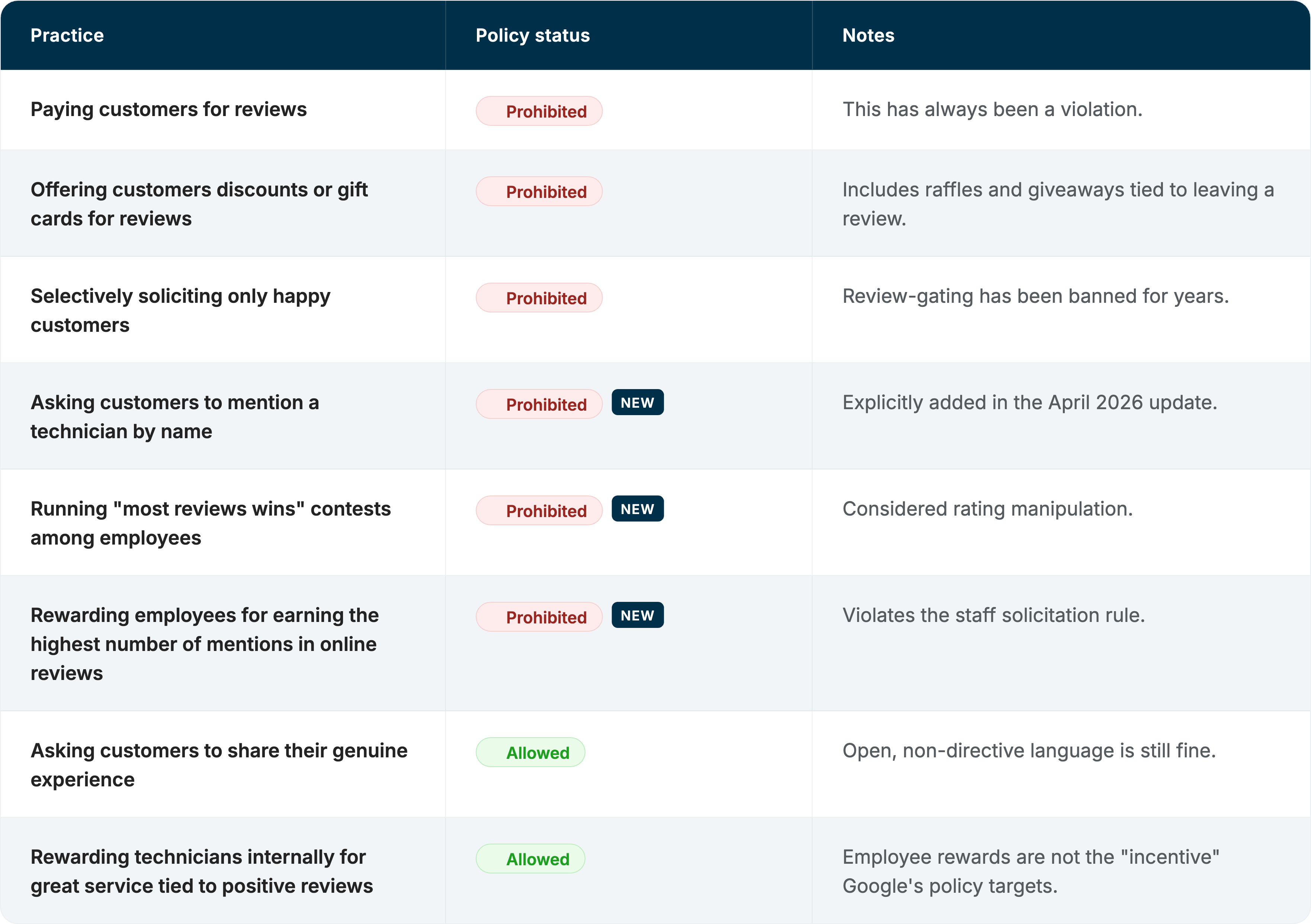Click note 'Violates the staff solicitation rule'
Screen dimensions: 1311x924
(994, 615)
